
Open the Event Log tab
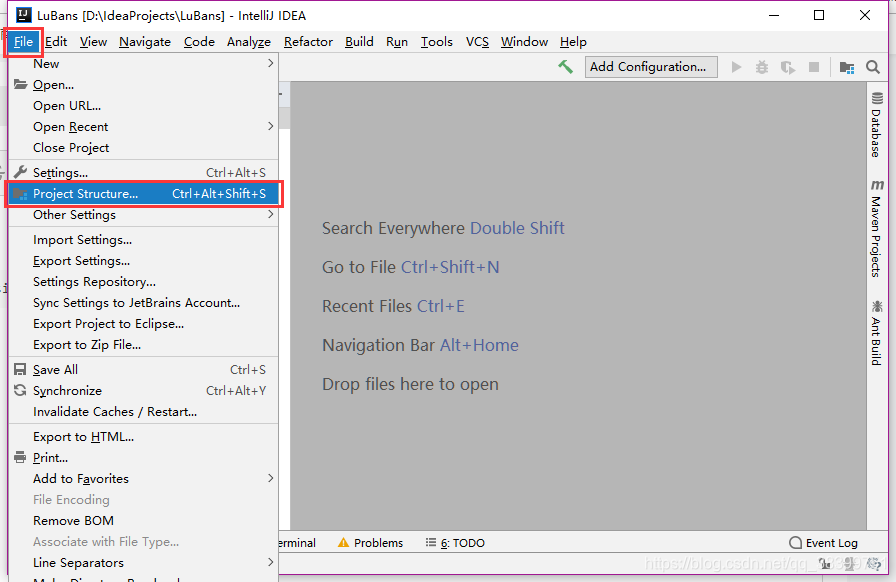click(x=823, y=543)
